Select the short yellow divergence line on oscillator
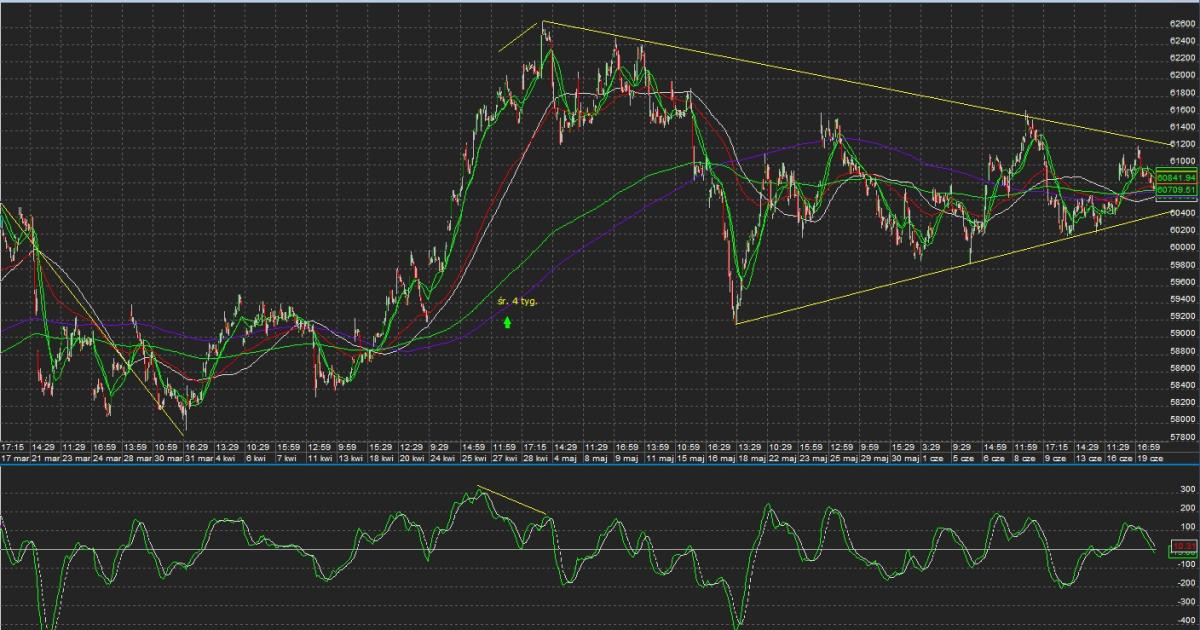The image size is (1200, 630). tap(512, 500)
